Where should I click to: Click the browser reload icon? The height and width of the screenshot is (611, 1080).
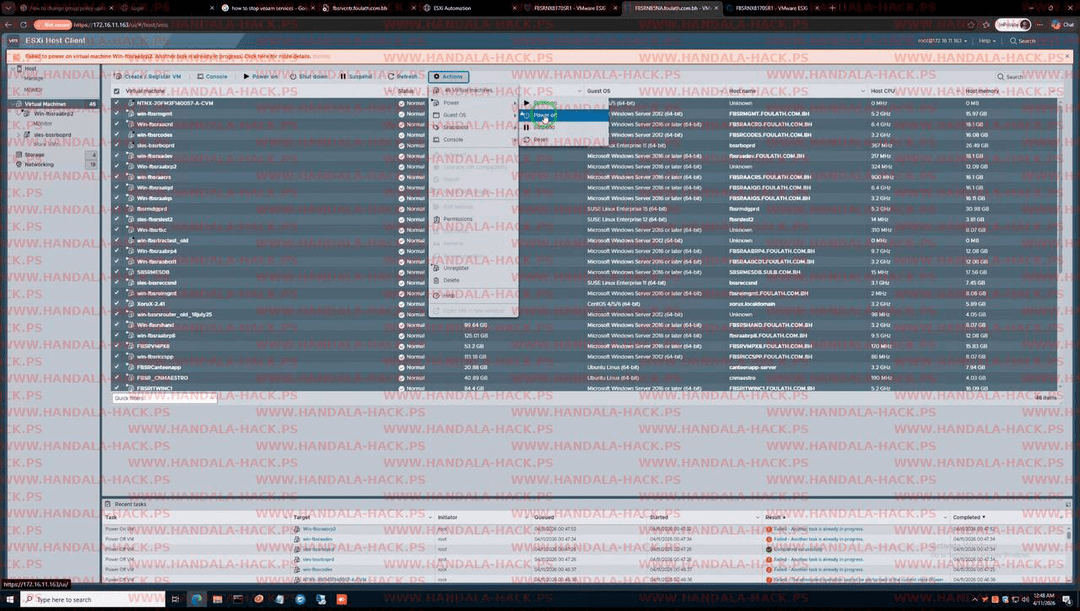coord(24,25)
